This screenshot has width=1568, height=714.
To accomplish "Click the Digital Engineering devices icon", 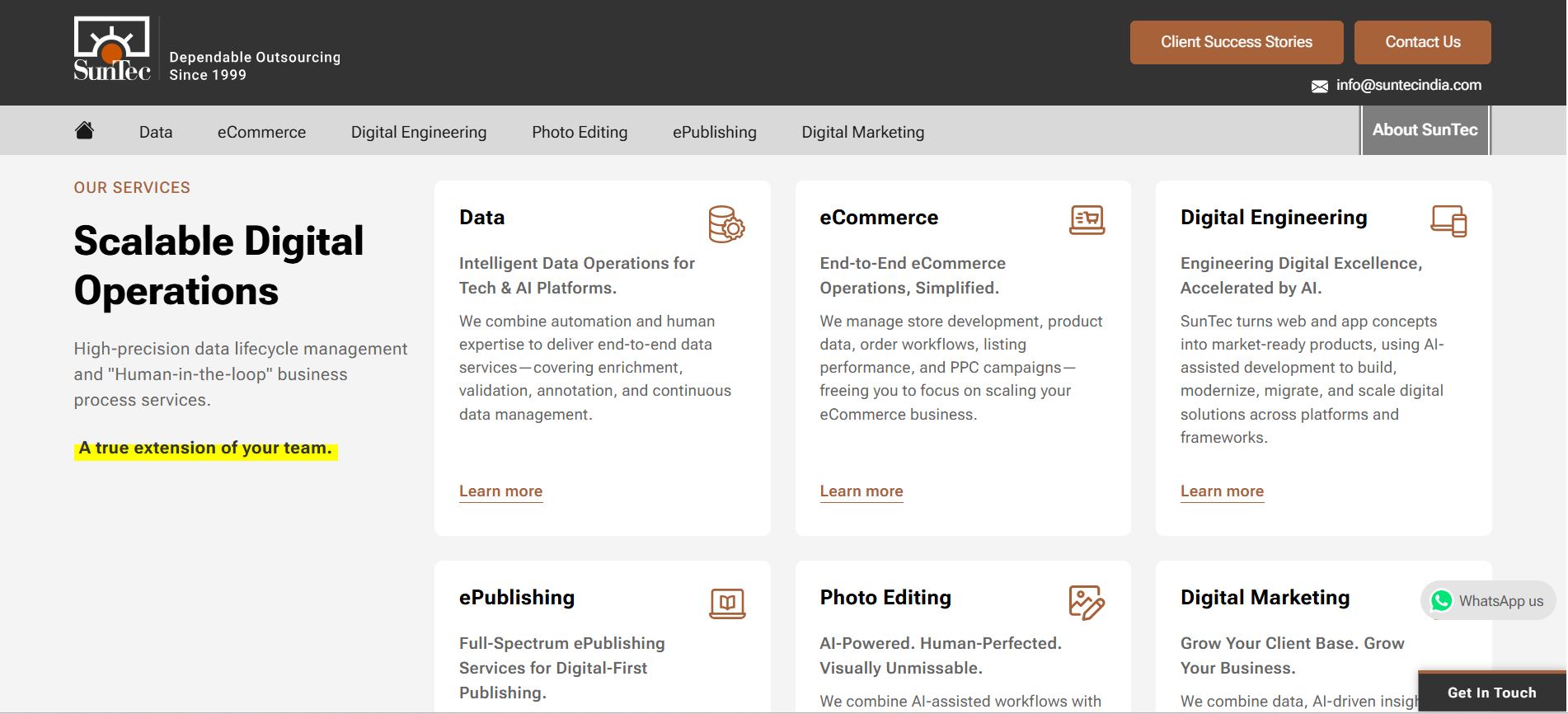I will [x=1448, y=221].
